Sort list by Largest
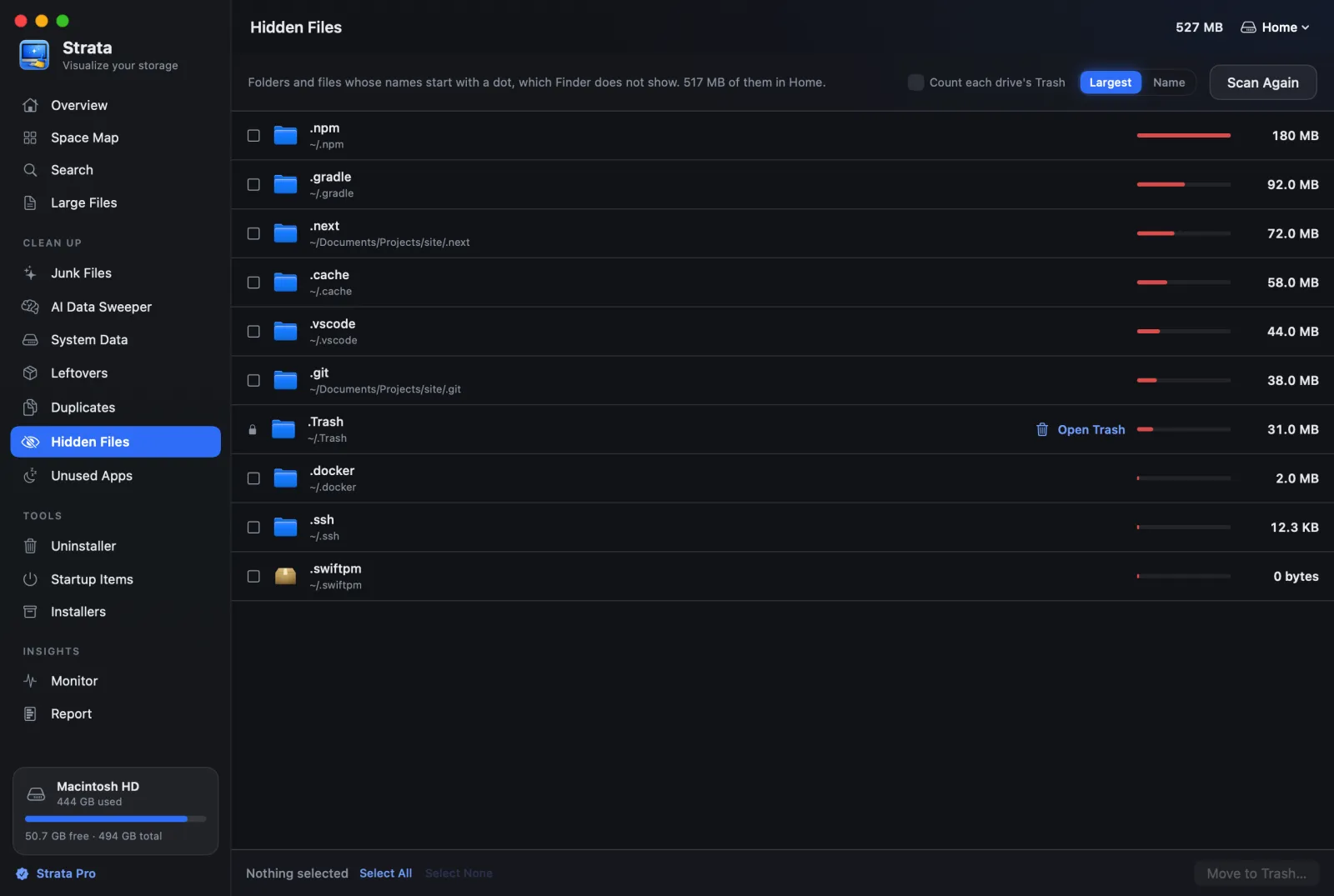 [1110, 83]
